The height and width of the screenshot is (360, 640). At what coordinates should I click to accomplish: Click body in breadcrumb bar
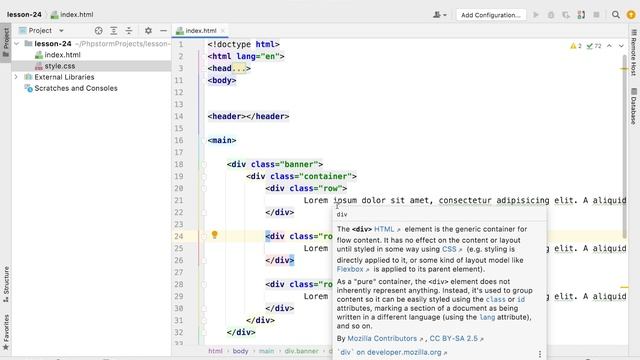[240, 351]
